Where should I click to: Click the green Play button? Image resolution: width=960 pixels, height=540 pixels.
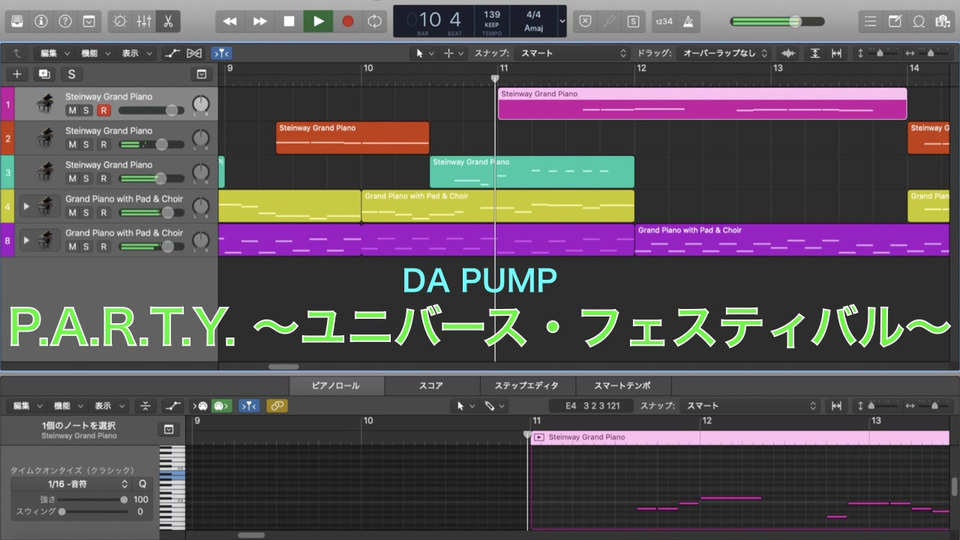pyautogui.click(x=318, y=21)
